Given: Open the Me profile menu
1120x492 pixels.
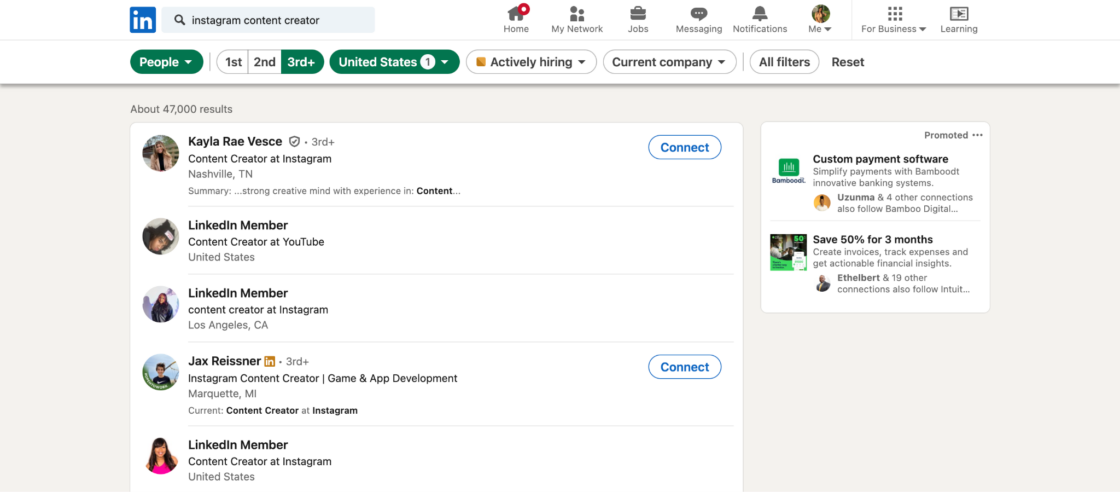Looking at the screenshot, I should pos(820,20).
